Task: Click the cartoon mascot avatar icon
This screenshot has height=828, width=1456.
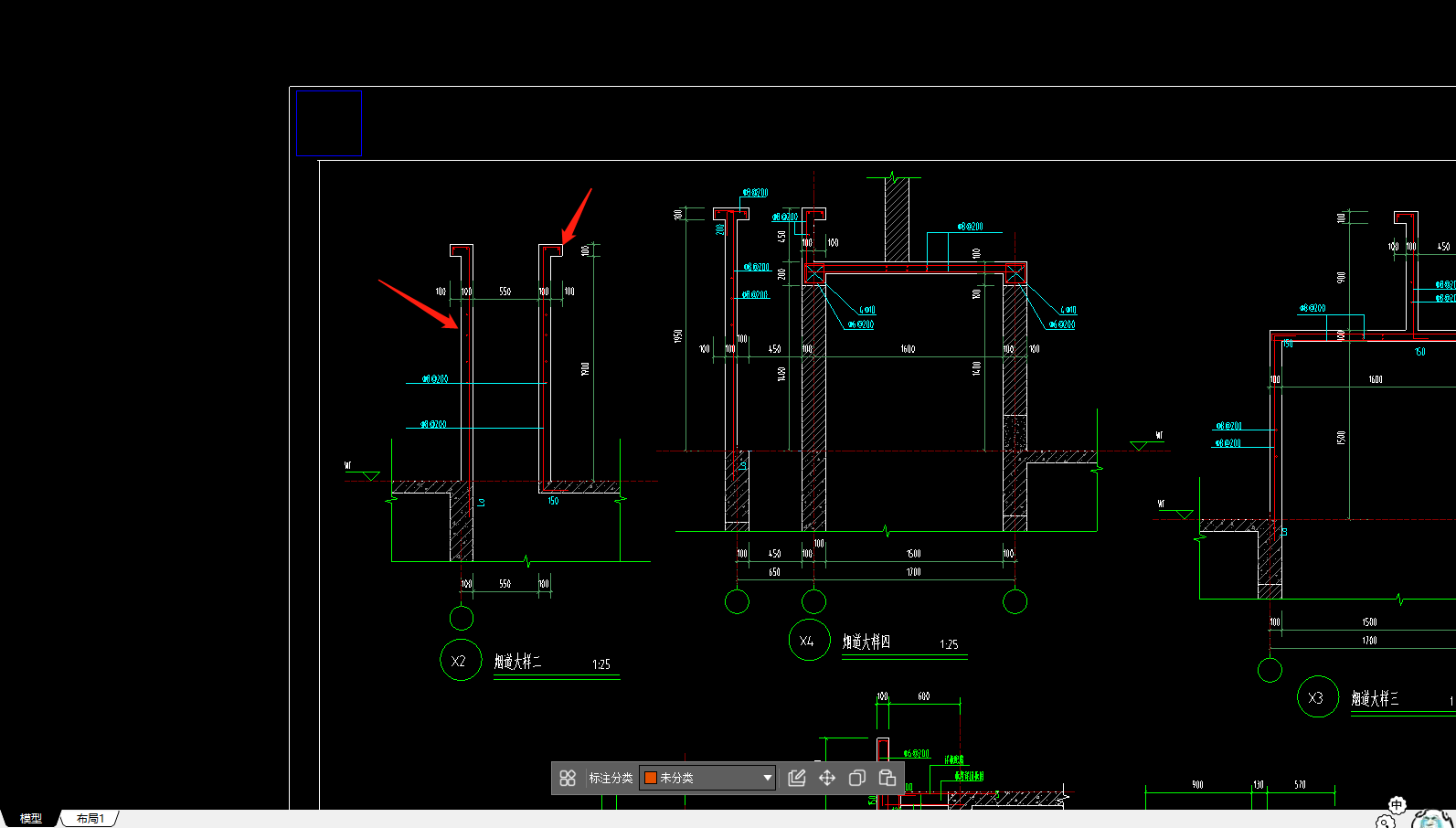Action: pos(1432,818)
